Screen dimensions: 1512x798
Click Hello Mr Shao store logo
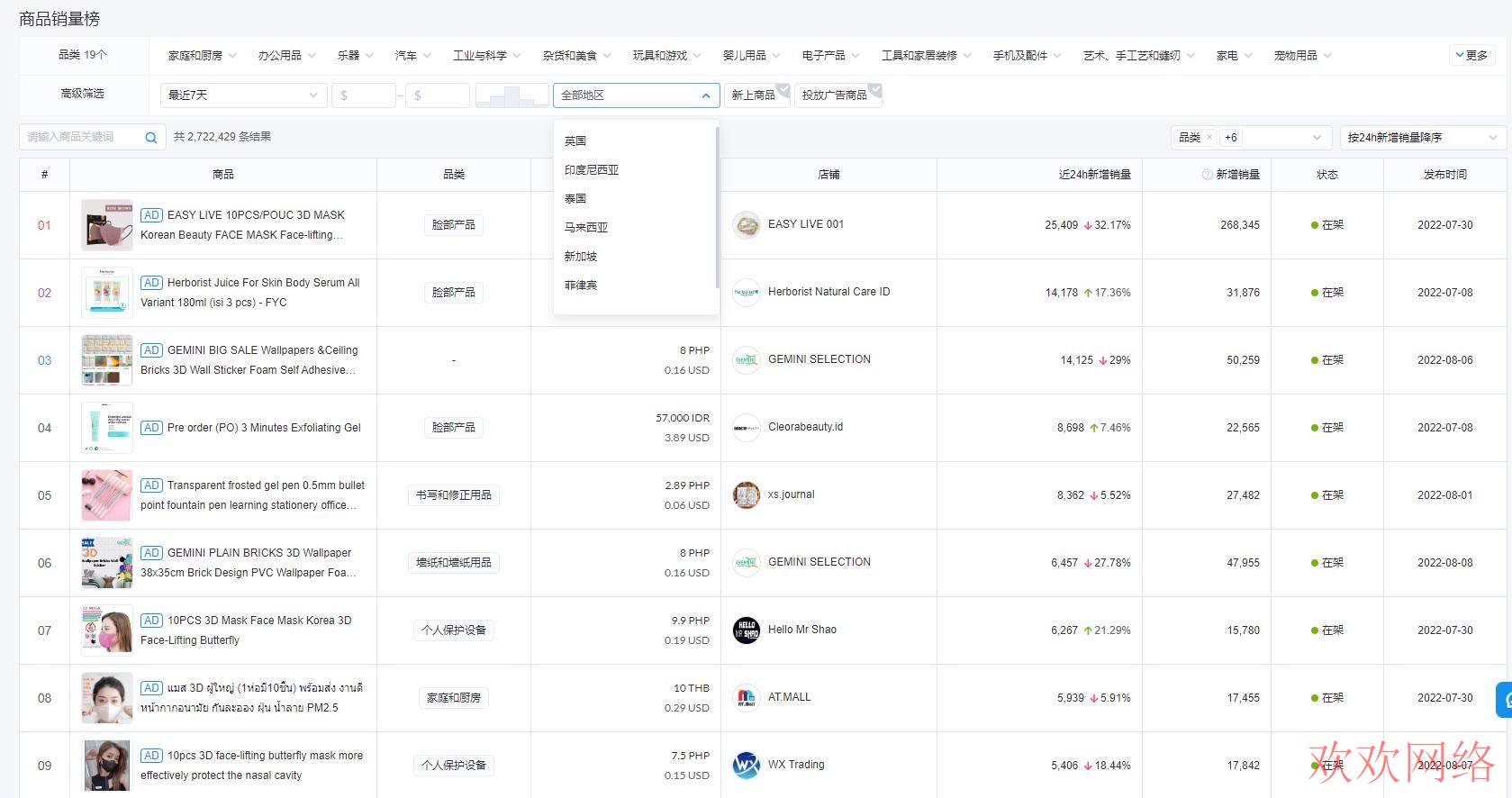click(x=747, y=630)
